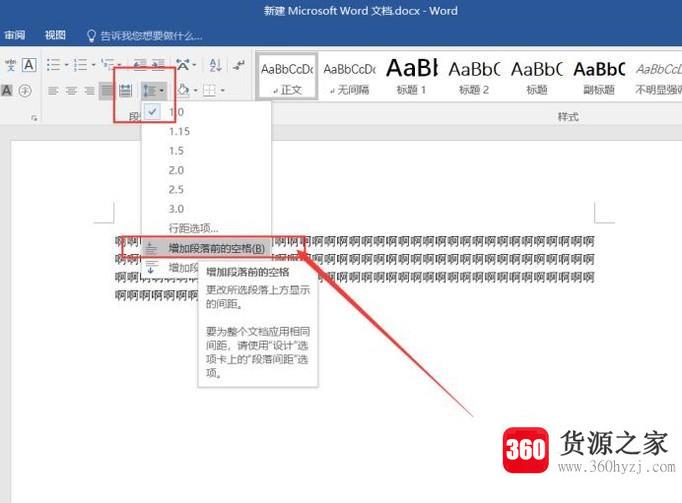The height and width of the screenshot is (503, 682).
Task: Choose 3.0 line spacing
Action: tap(206, 208)
